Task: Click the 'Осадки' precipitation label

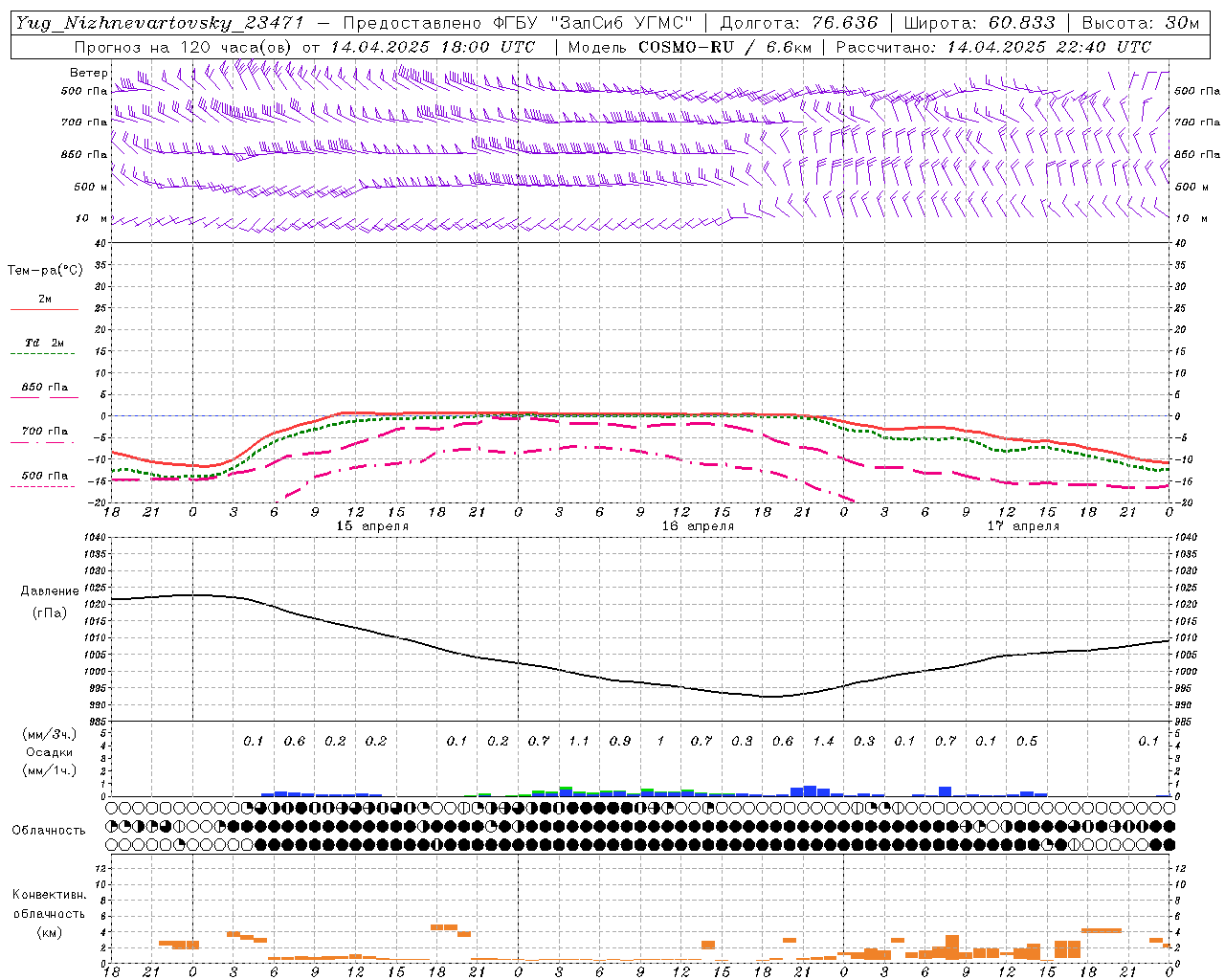Action: tap(49, 753)
